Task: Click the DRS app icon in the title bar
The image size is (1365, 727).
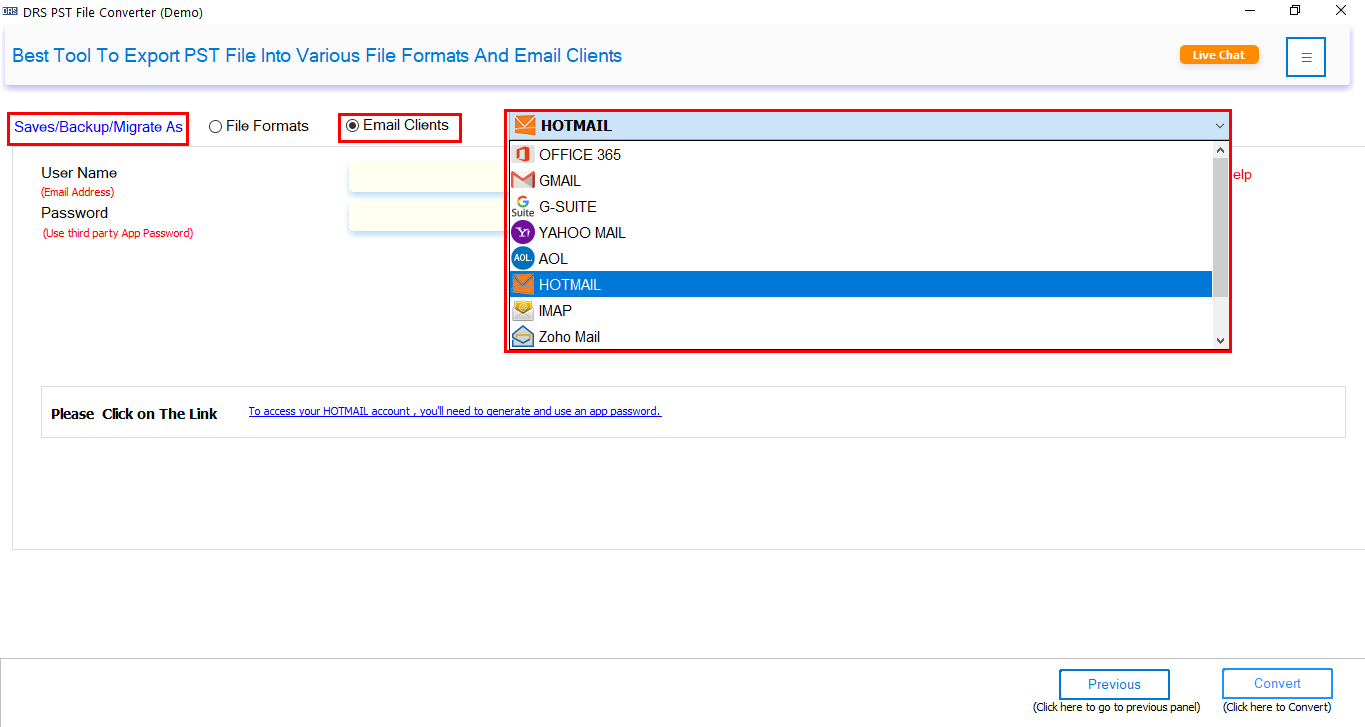Action: click(10, 12)
